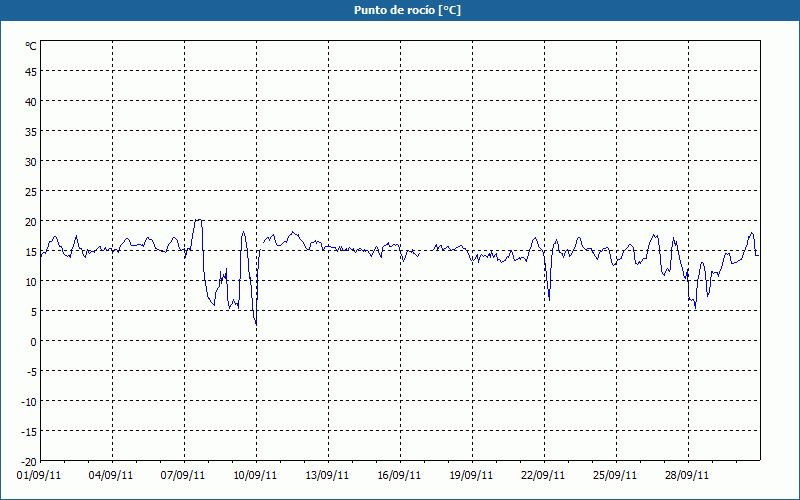Click the date label 25/09/11

pyautogui.click(x=615, y=475)
